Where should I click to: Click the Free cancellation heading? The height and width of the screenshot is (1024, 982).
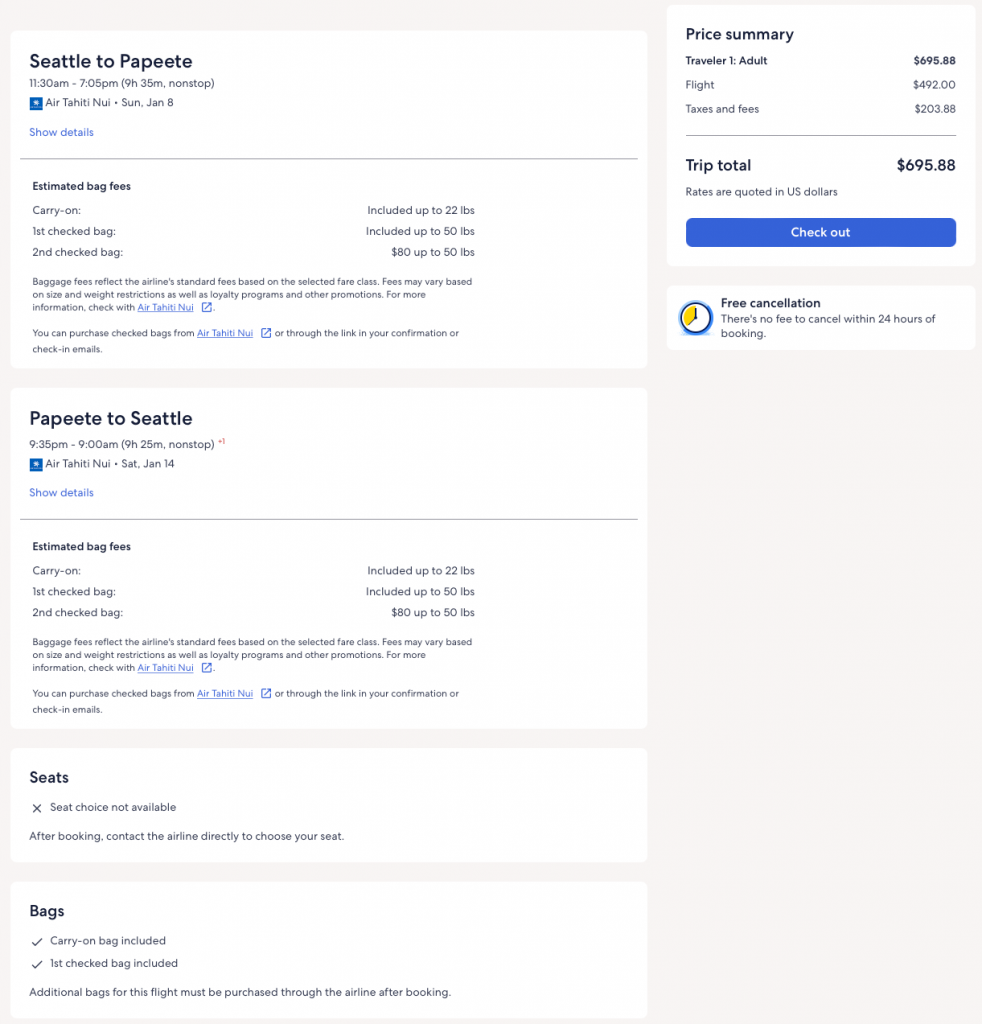click(x=770, y=303)
